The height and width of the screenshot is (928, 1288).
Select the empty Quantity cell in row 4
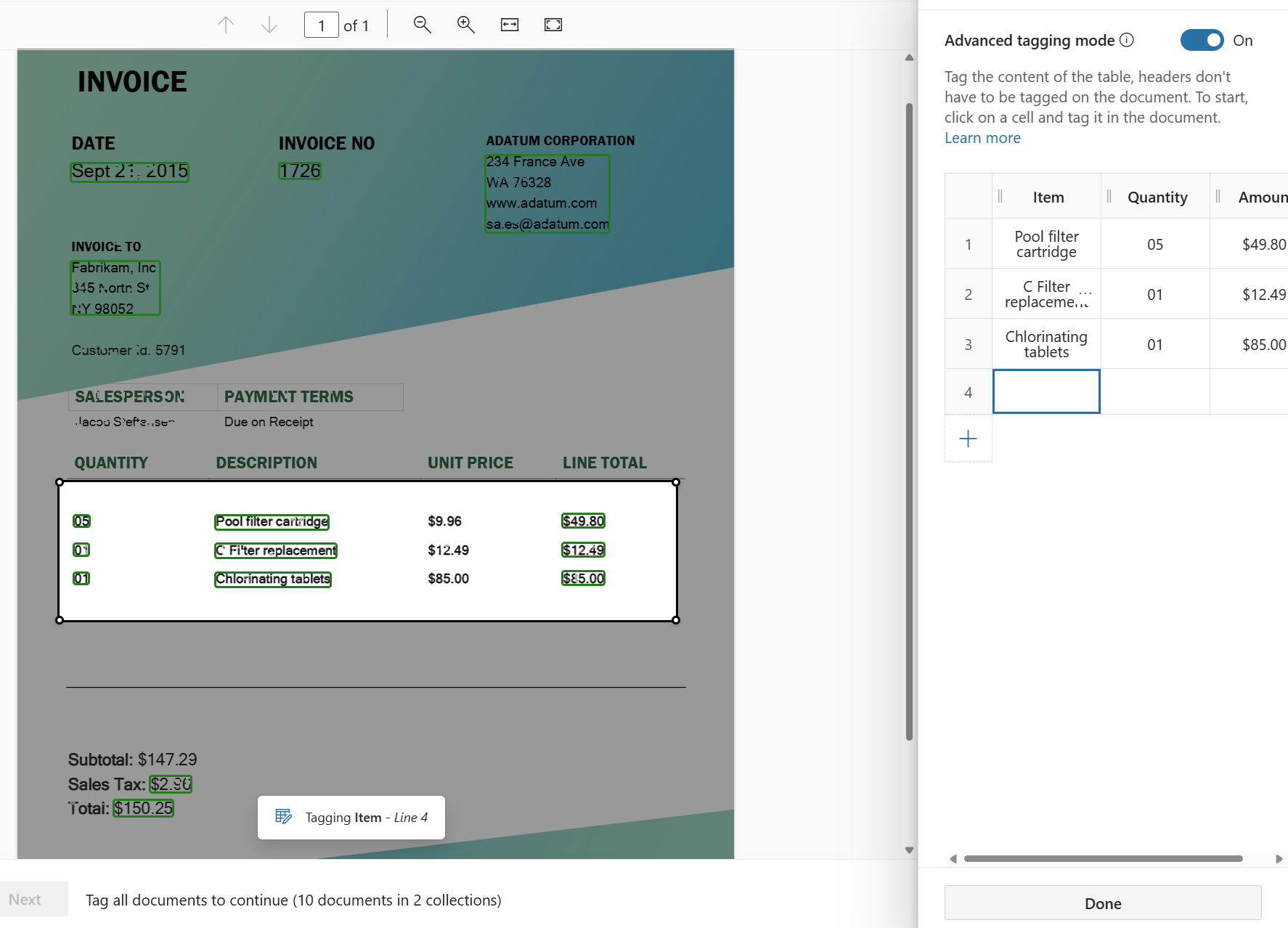point(1155,391)
